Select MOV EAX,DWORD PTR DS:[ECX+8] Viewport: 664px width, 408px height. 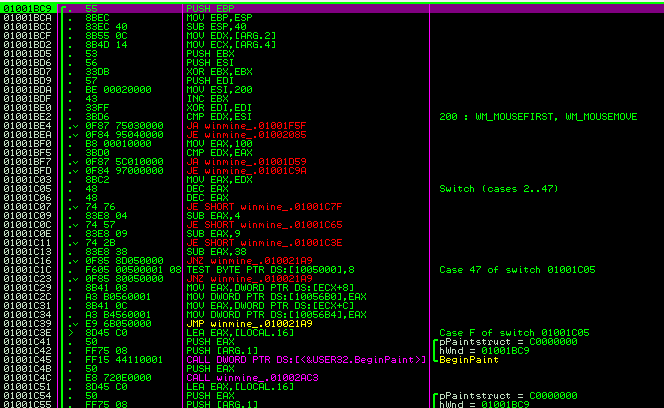[270, 288]
